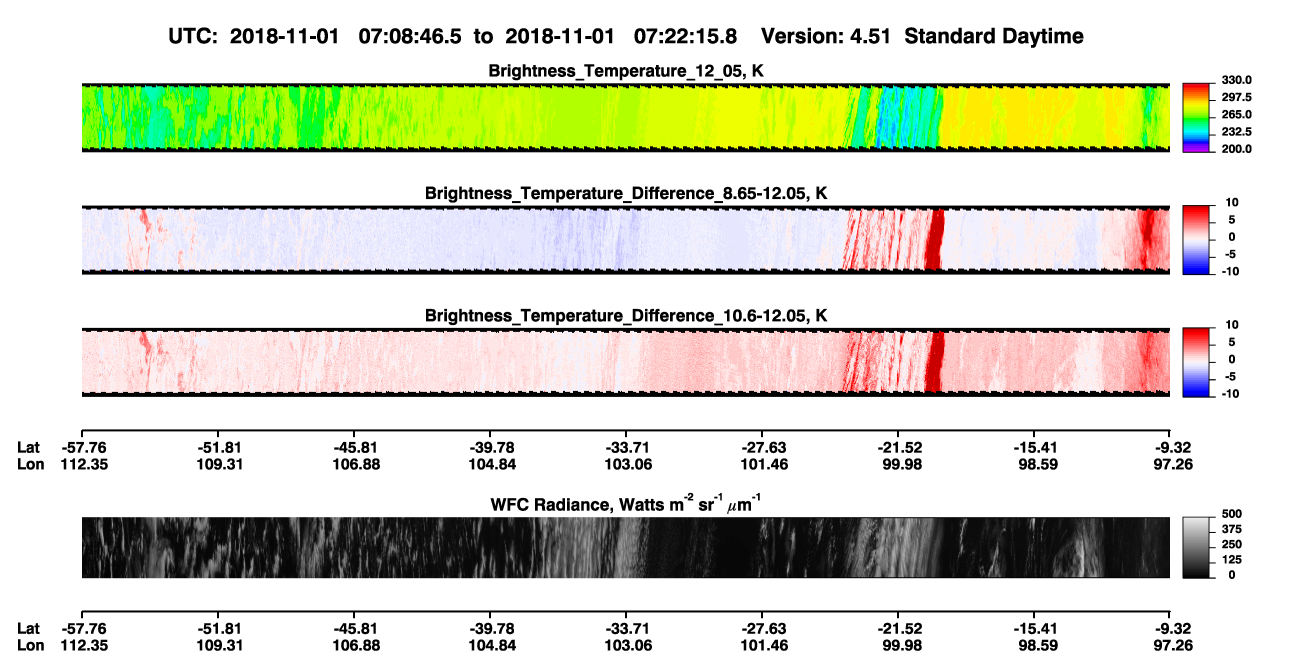Click the 330.0 colorbar tick label
Image resolution: width=1300 pixels, height=667 pixels.
[1236, 80]
